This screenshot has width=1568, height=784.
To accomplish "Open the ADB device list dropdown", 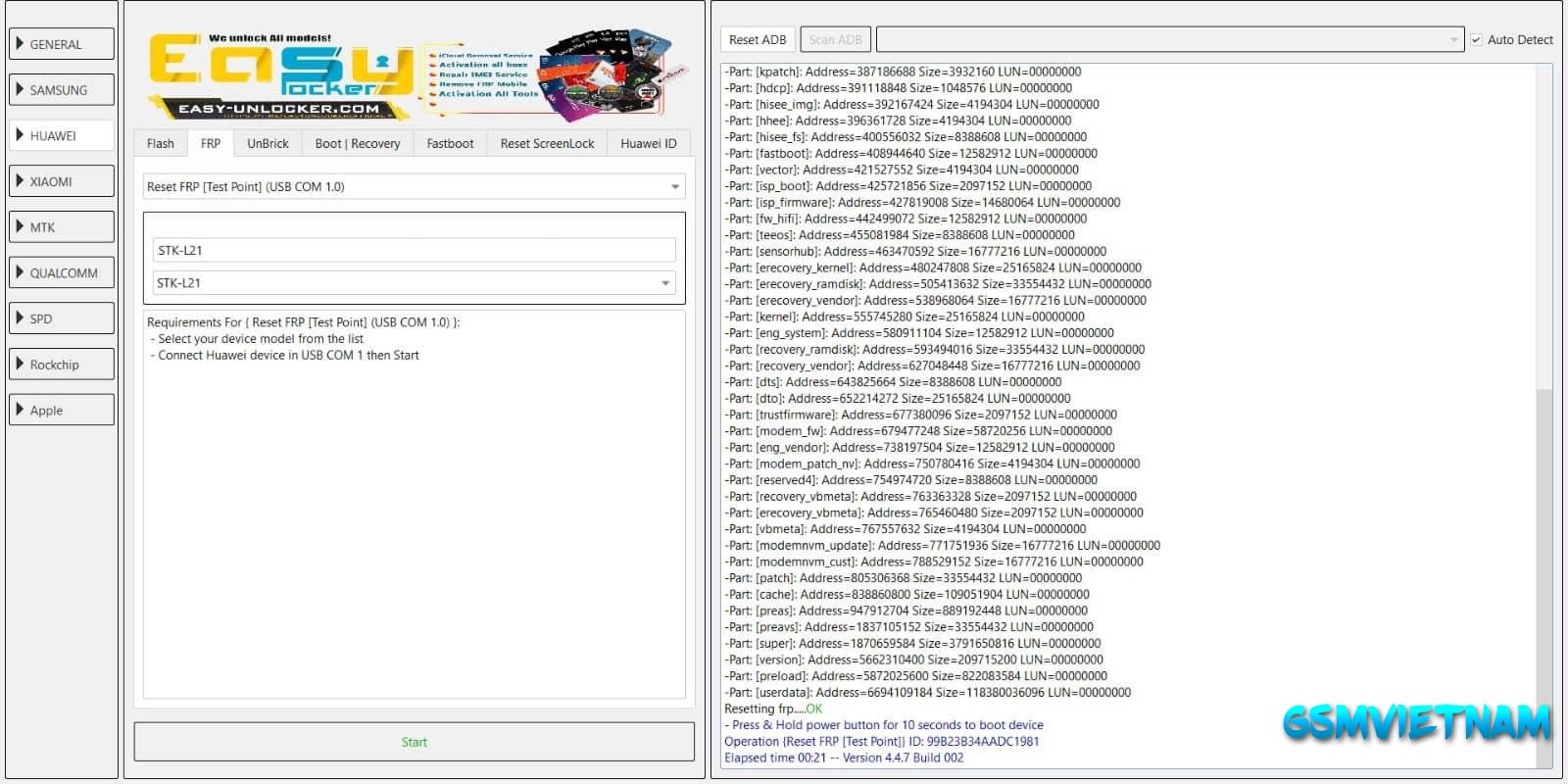I will pos(1170,39).
